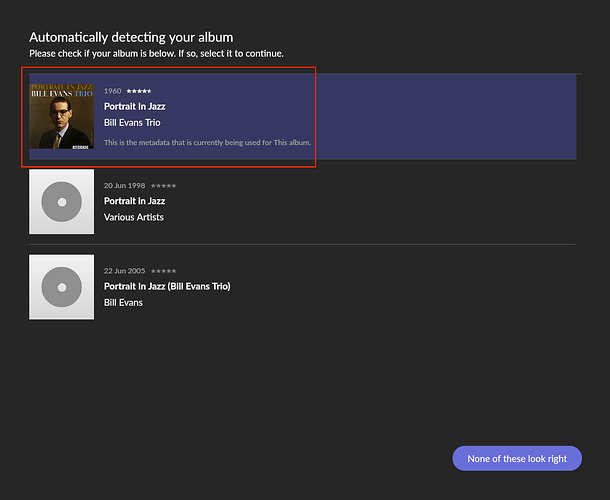The width and height of the screenshot is (610, 500).
Task: Click the star rating beside 20 Jun 1998
Action: [x=163, y=186]
